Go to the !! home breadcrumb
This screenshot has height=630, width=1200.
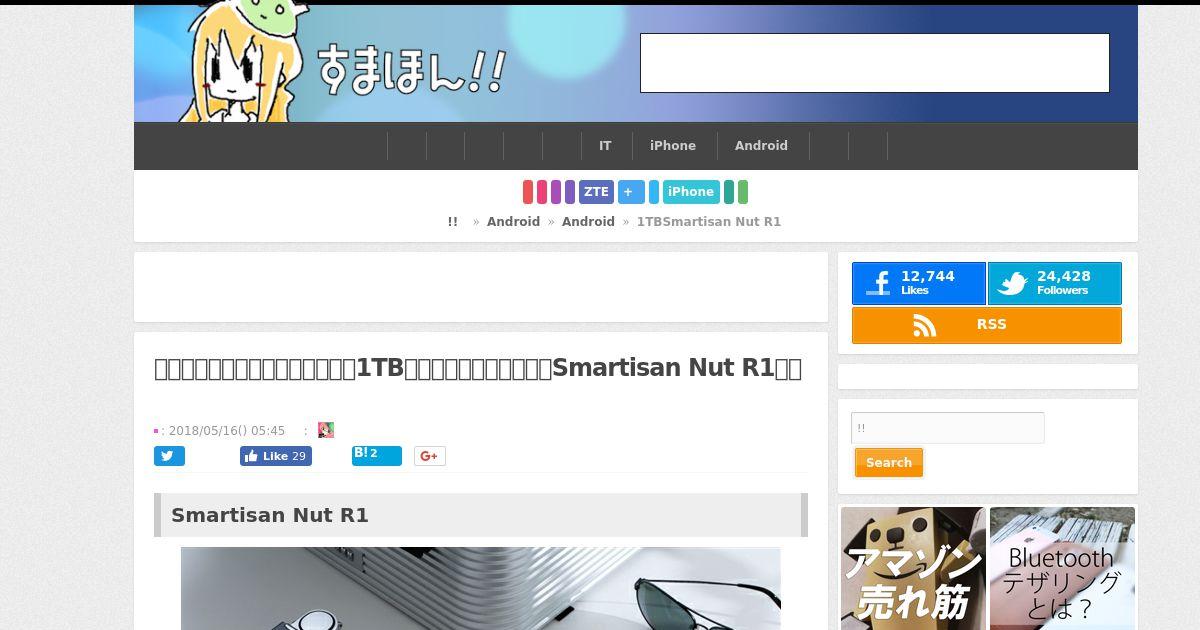coord(453,222)
